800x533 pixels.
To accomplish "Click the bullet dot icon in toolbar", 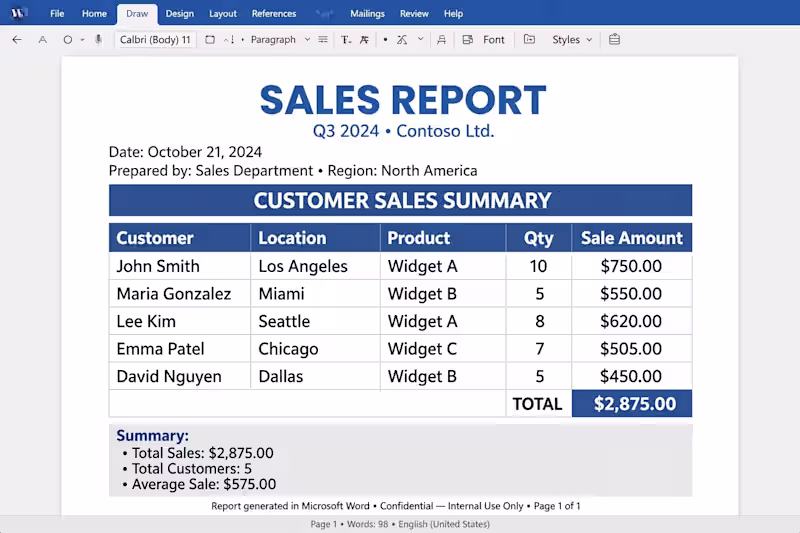I will (385, 39).
